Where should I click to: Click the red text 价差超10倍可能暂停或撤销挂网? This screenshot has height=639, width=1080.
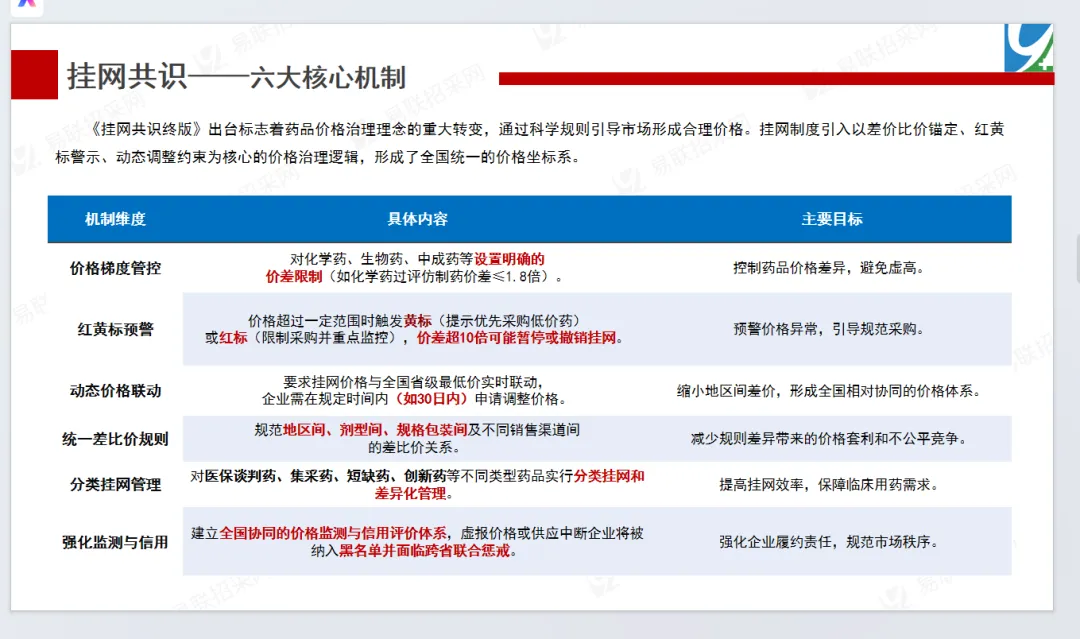coord(517,337)
